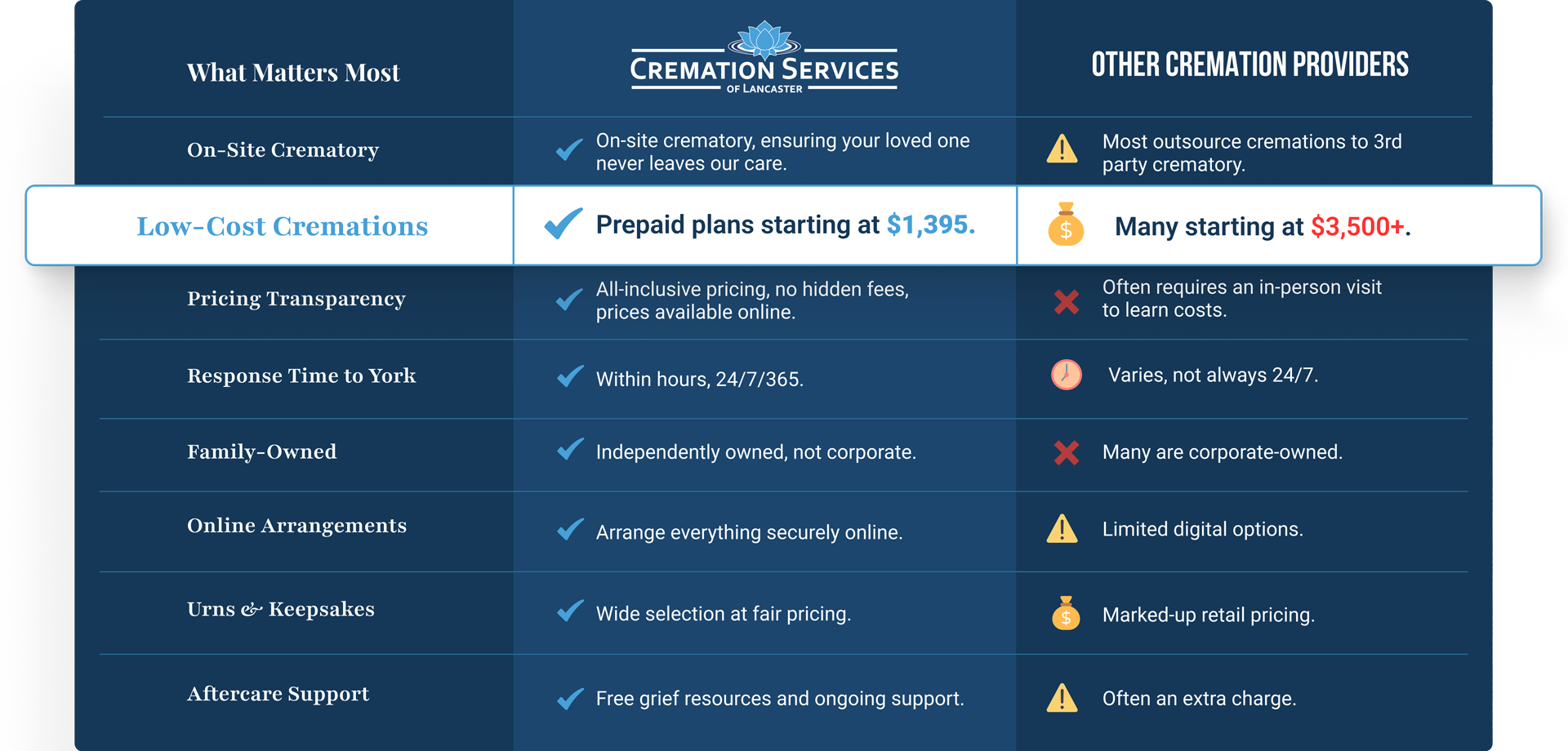The width and height of the screenshot is (1568, 751).
Task: Click the red X next to corporate-owned text
Action: click(1066, 452)
